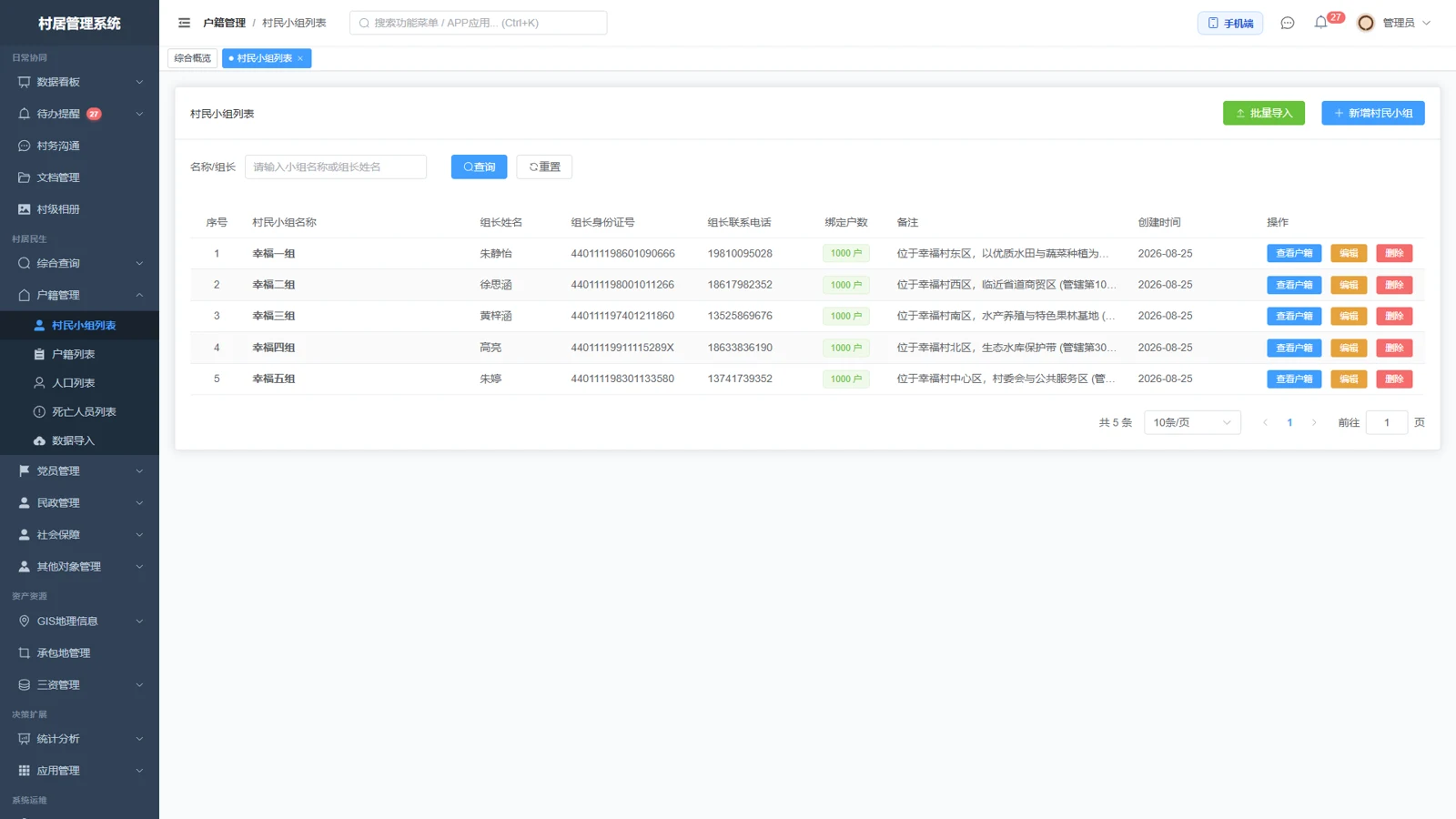Expand the 综合查询 menu
1456x819 pixels.
click(x=79, y=263)
